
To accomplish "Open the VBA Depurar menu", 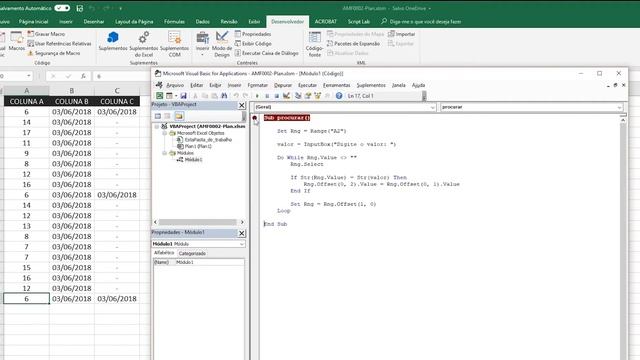I will [283, 85].
